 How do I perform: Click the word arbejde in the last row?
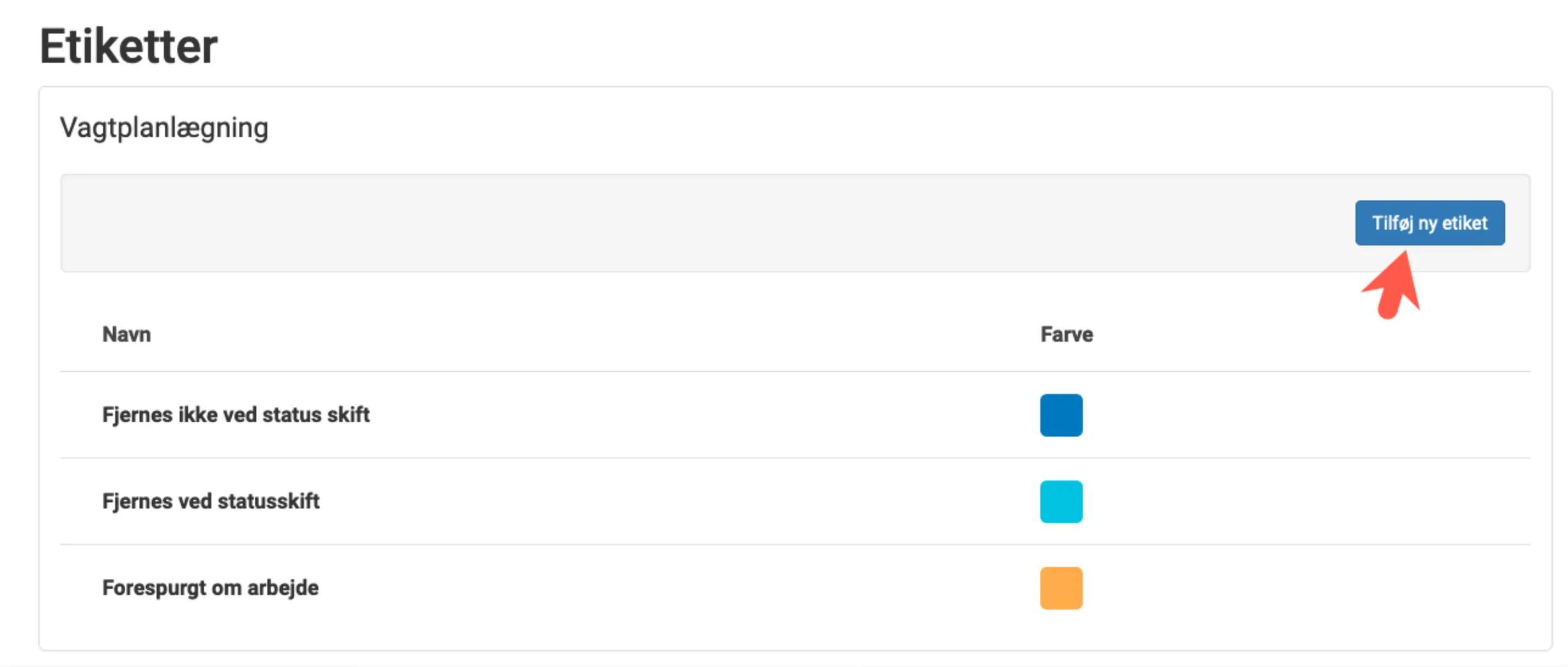point(283,587)
